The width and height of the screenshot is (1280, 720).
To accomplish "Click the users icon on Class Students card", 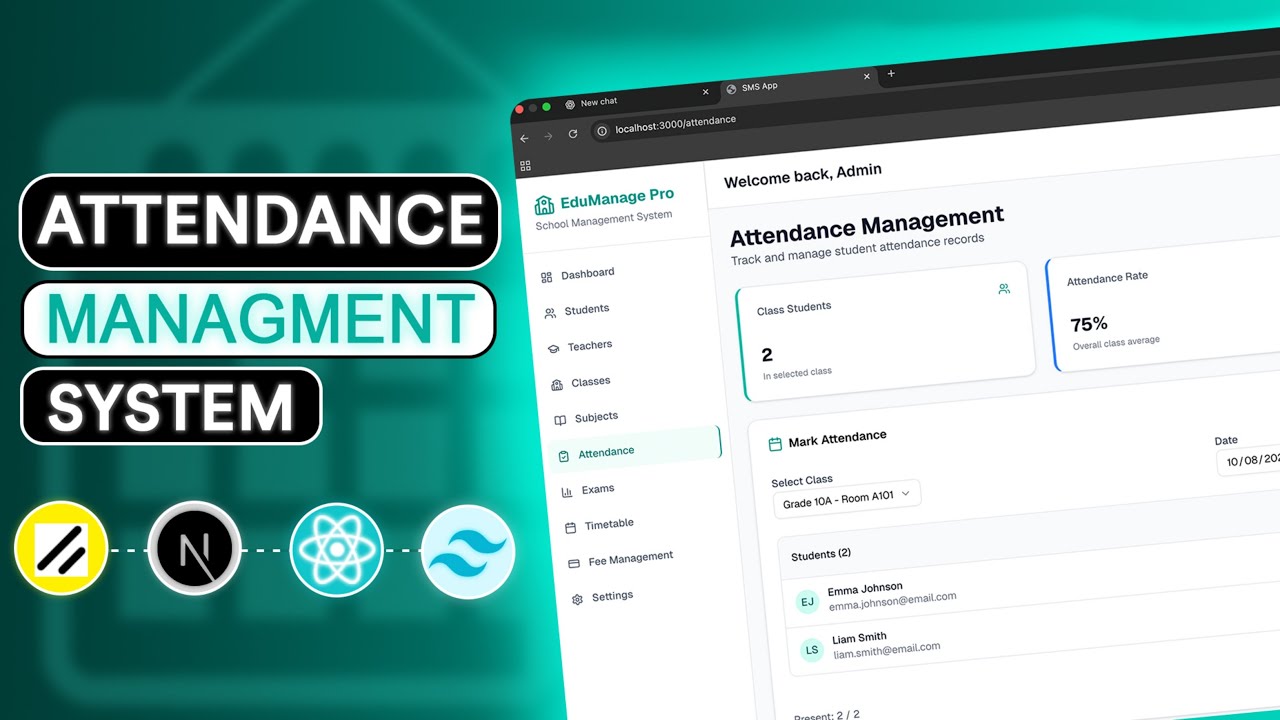I will [x=1004, y=289].
